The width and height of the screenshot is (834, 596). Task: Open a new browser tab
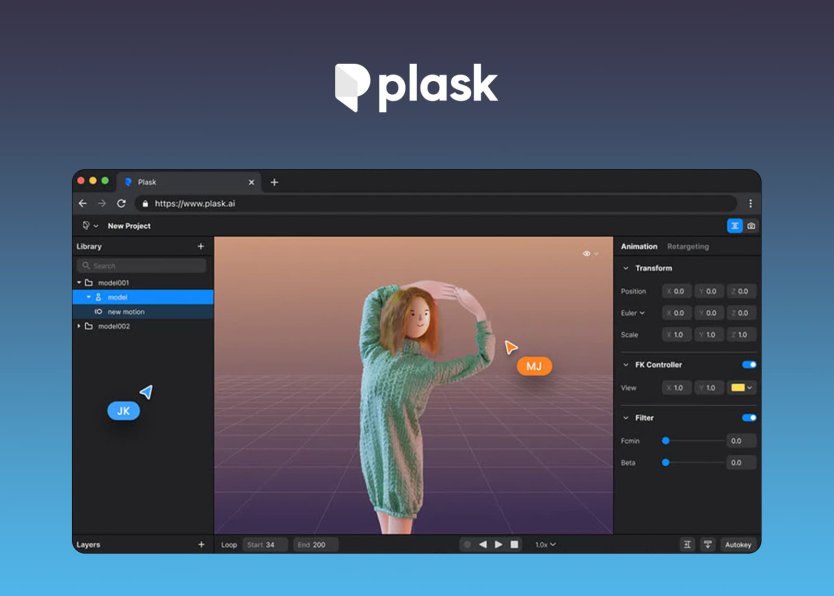274,182
